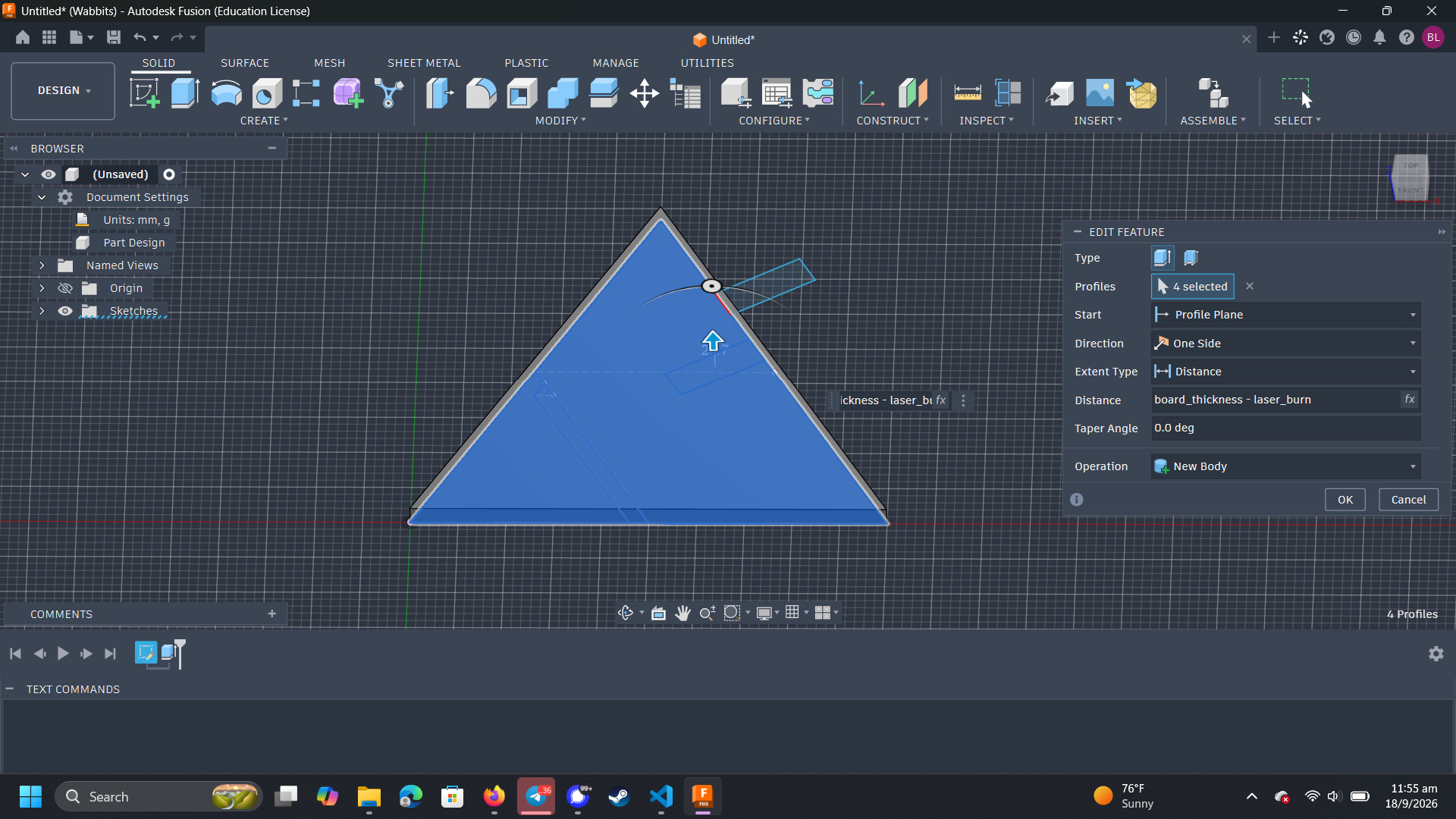Open the Measure tool
This screenshot has height=819, width=1456.
[x=968, y=93]
